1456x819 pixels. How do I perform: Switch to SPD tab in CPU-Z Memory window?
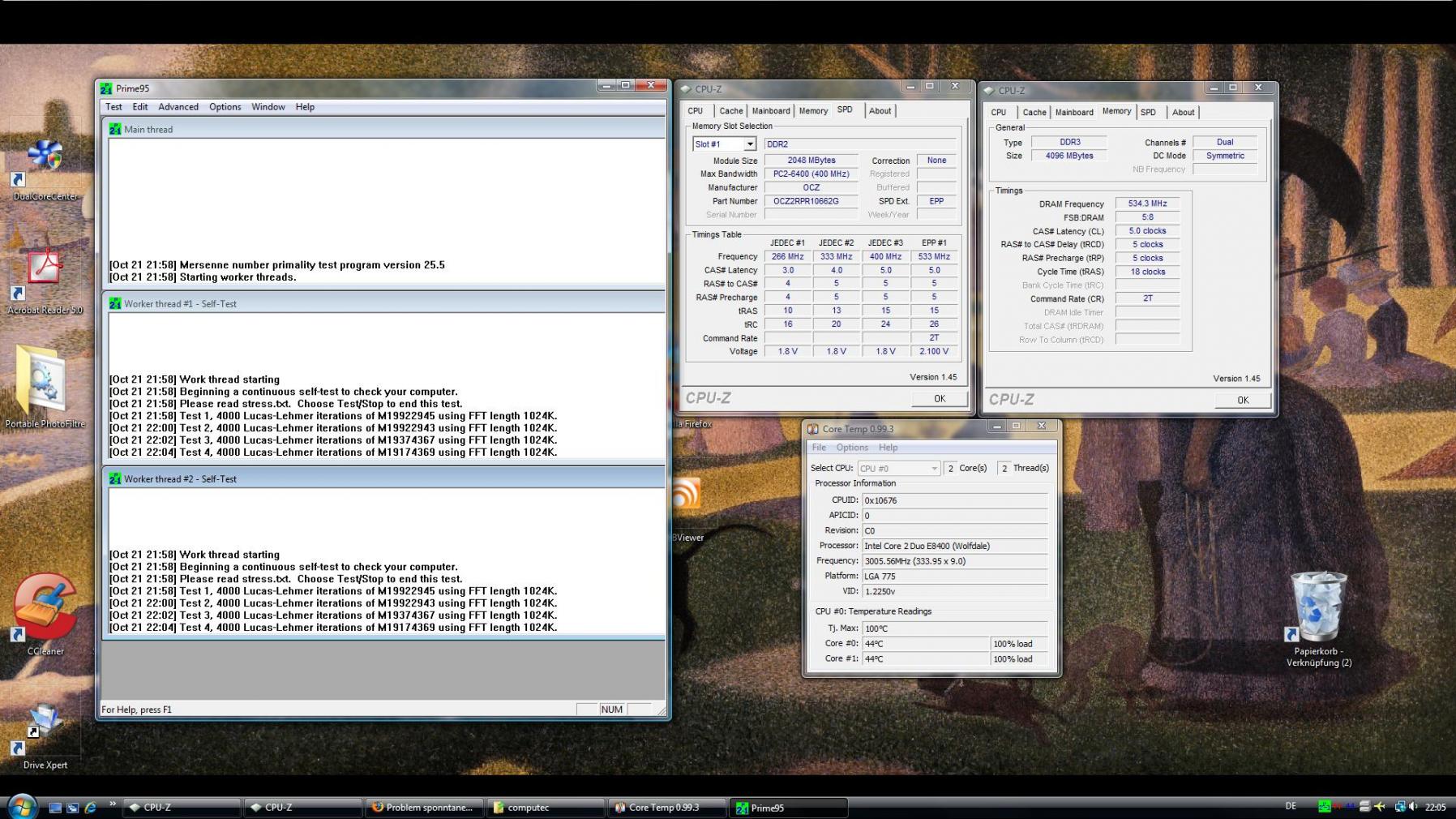click(1148, 113)
